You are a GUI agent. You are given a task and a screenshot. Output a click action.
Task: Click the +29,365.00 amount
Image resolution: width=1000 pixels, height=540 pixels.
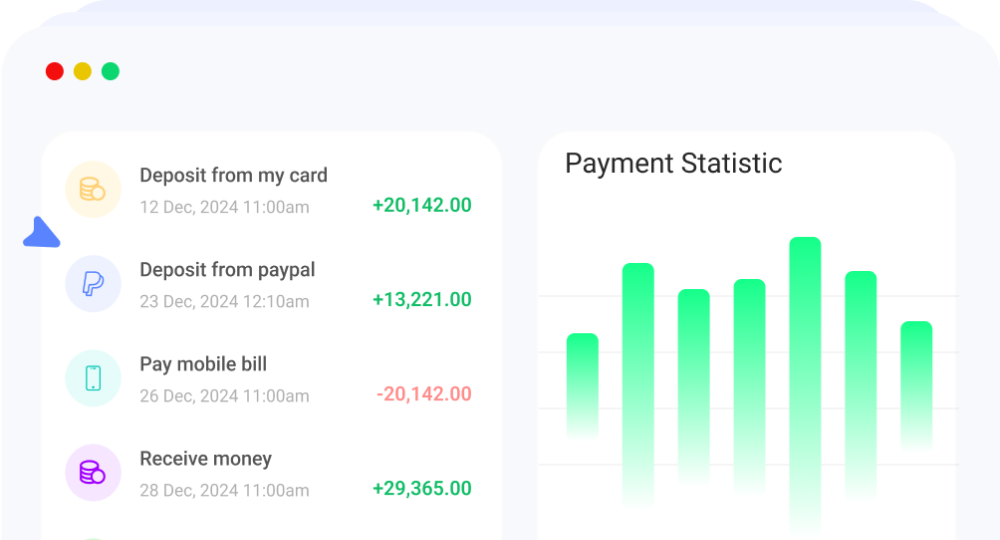(x=421, y=488)
